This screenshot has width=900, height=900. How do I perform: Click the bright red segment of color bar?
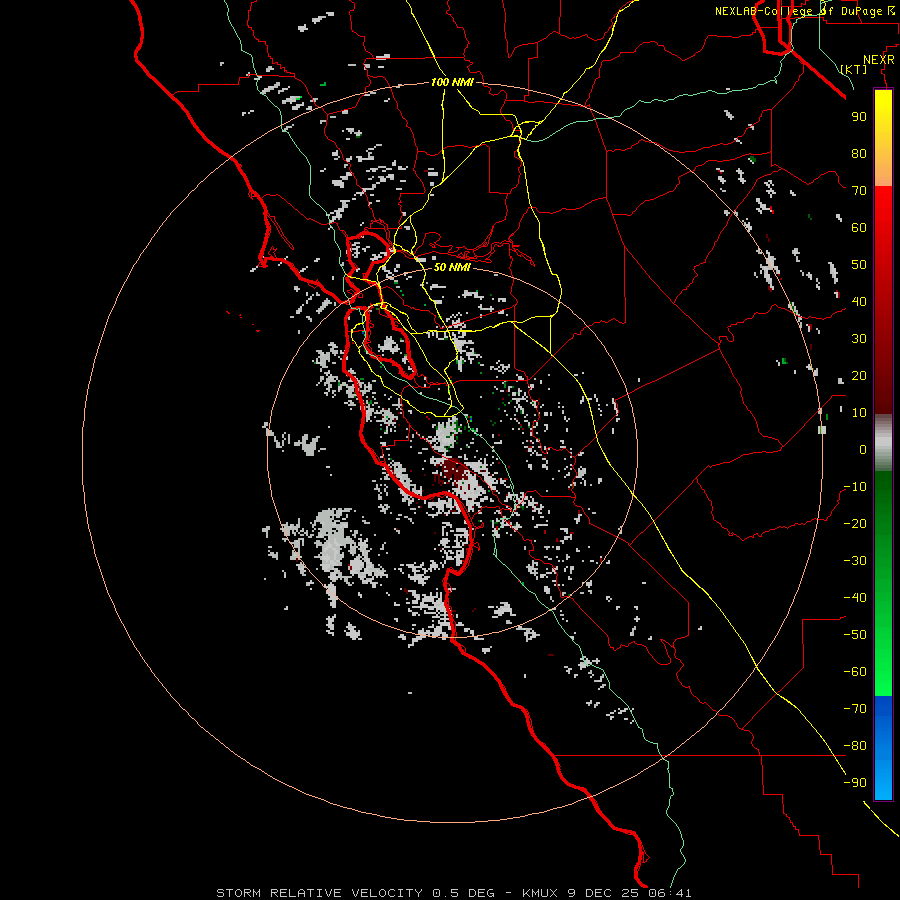883,210
